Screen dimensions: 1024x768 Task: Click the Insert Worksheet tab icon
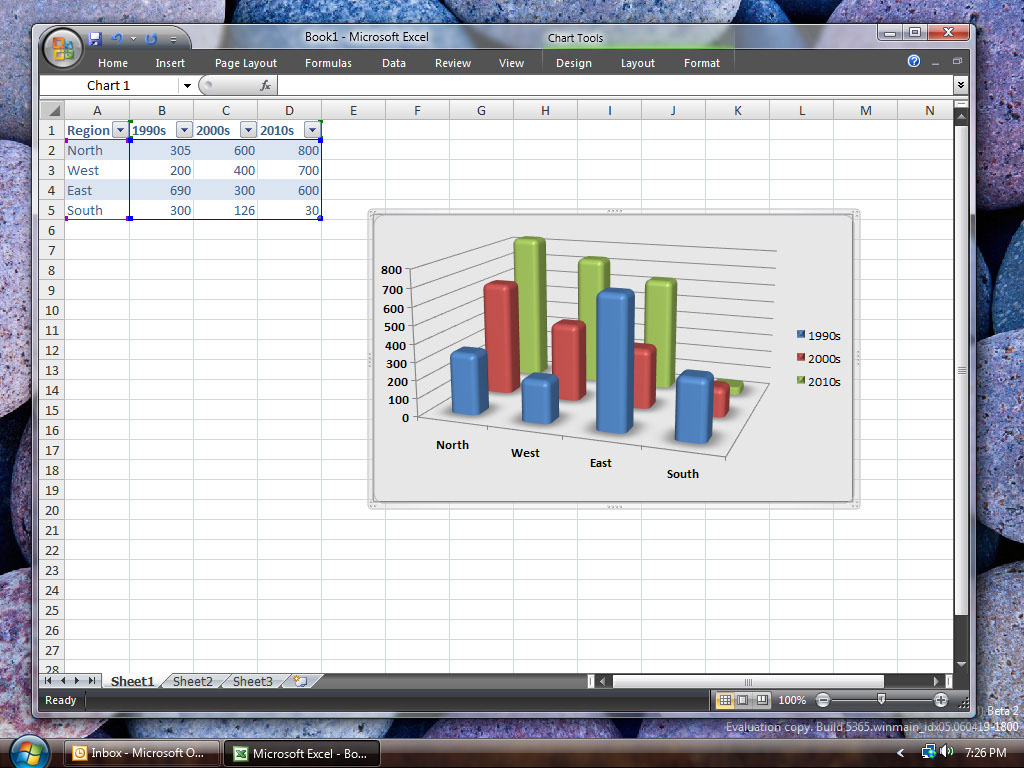(x=300, y=681)
